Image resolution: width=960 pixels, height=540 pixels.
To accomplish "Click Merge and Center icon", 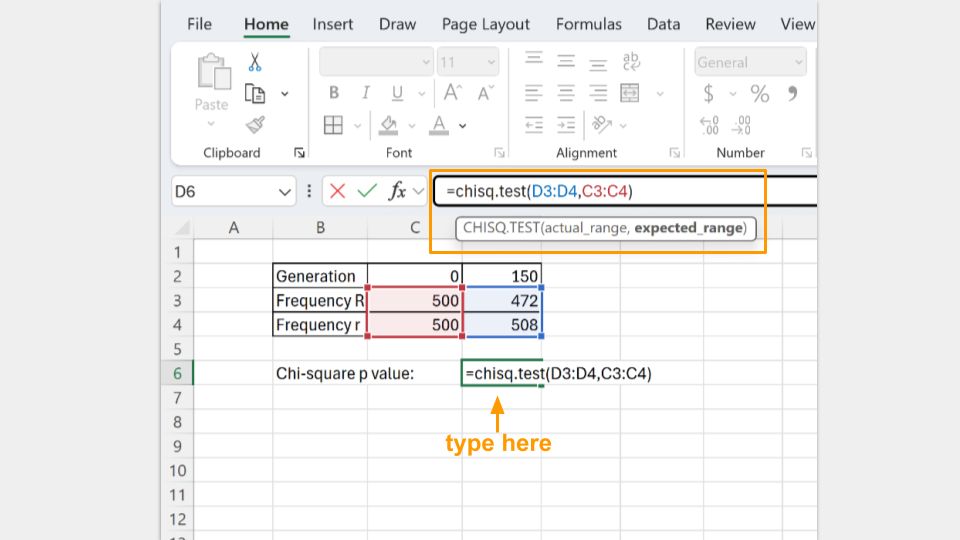I will tap(630, 93).
